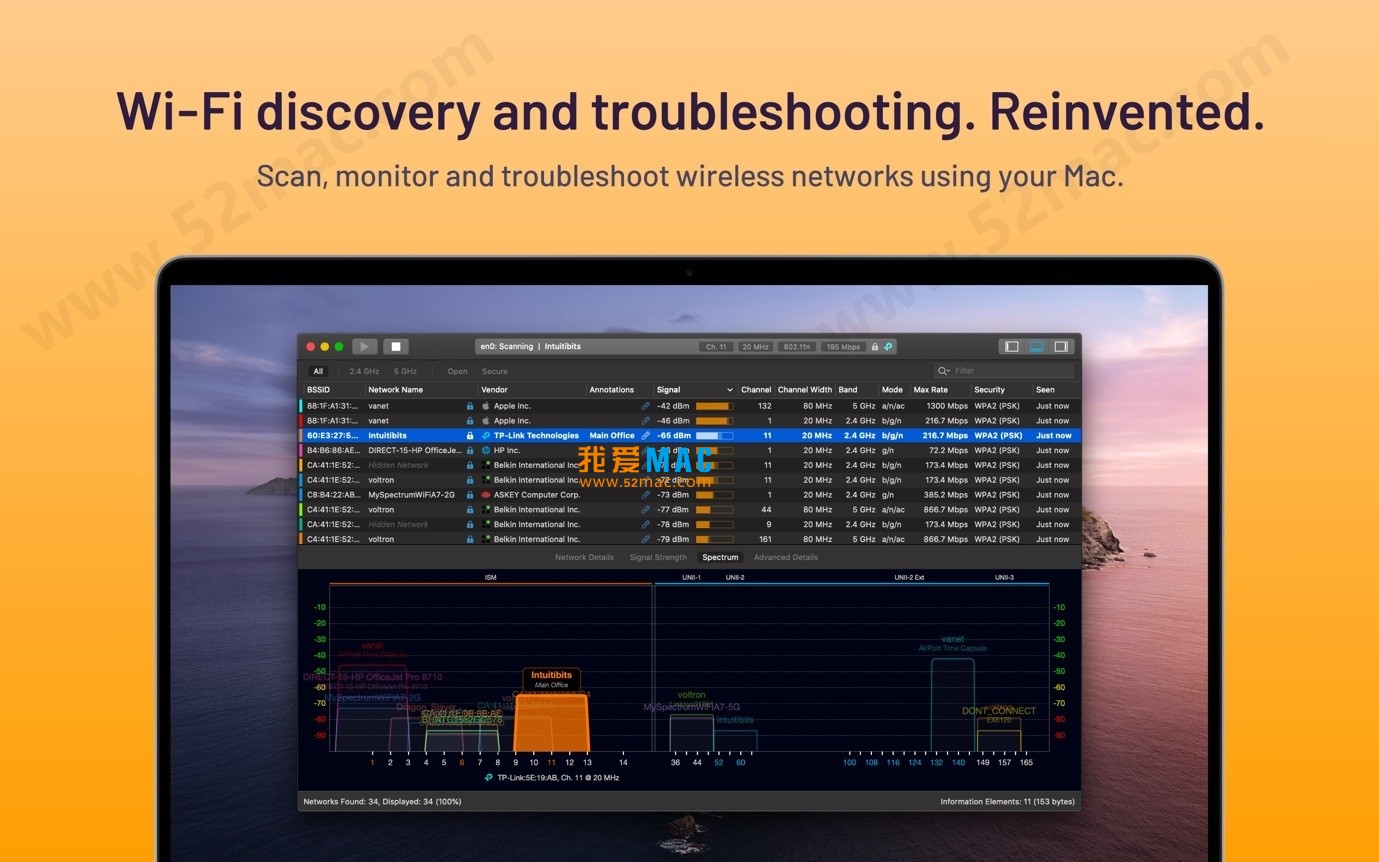Select the All networks filter

[x=318, y=371]
